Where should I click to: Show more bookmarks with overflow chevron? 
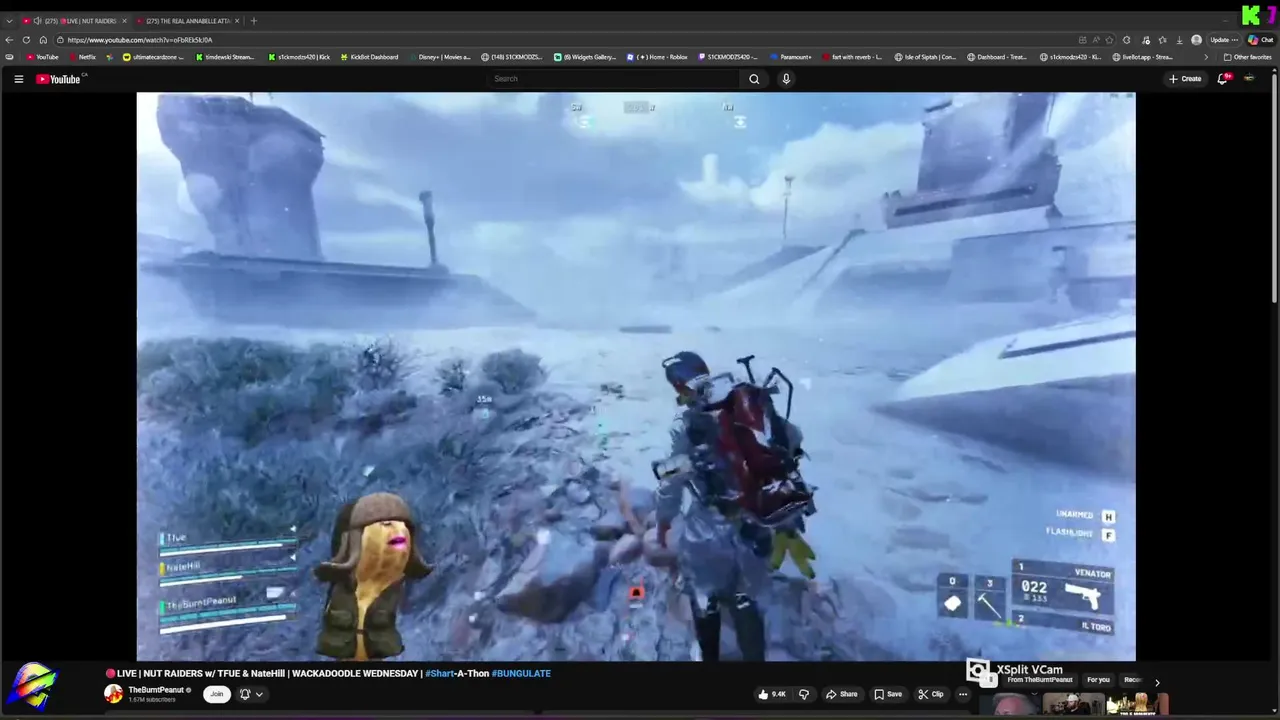pyautogui.click(x=1205, y=57)
